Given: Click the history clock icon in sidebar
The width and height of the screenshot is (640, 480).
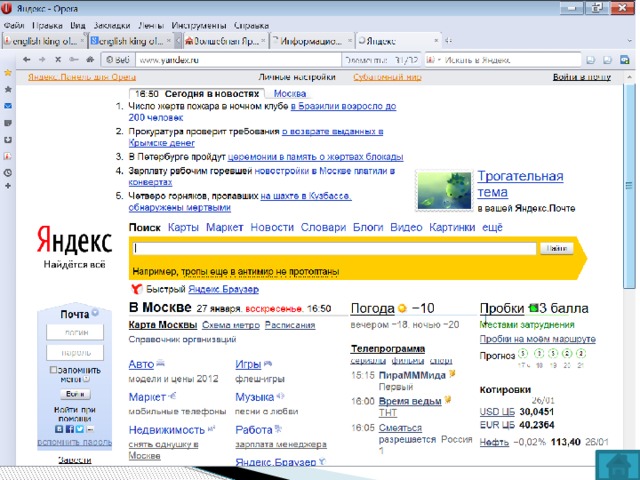Looking at the screenshot, I should tap(8, 173).
